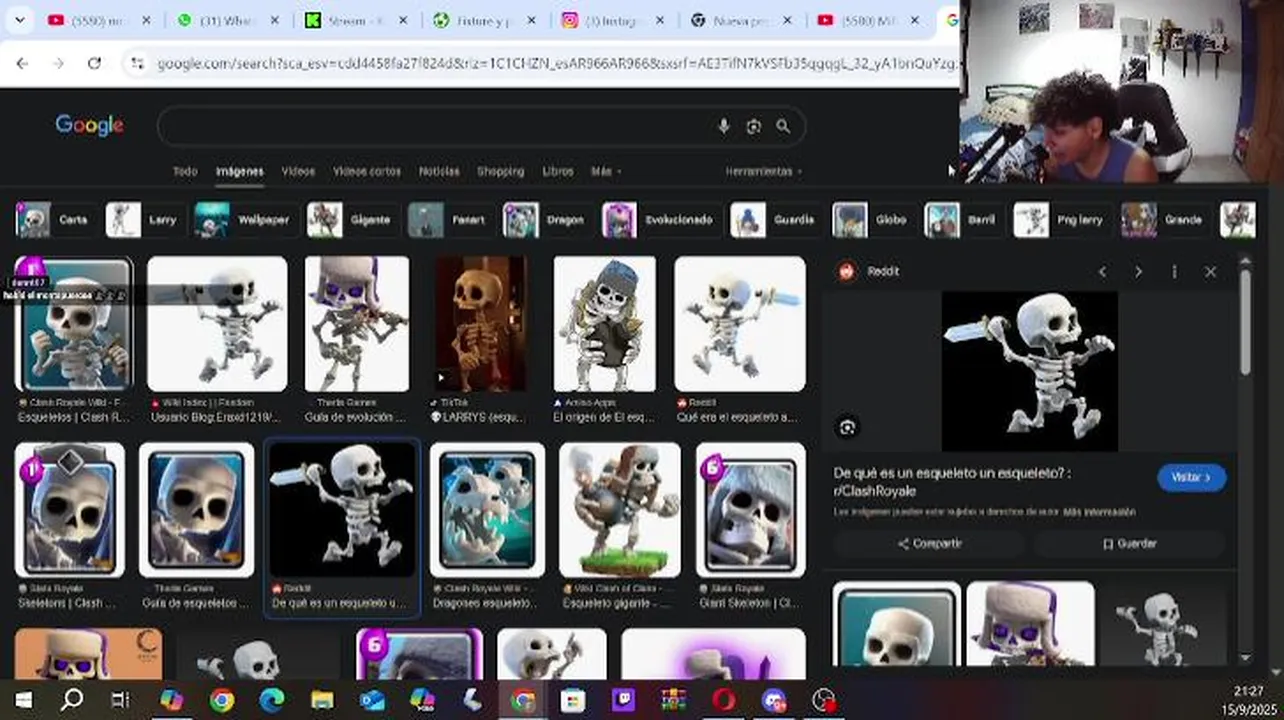Open Esqueletos Clash Royale Wiki card image
Image resolution: width=1284 pixels, height=720 pixels.
click(x=74, y=324)
